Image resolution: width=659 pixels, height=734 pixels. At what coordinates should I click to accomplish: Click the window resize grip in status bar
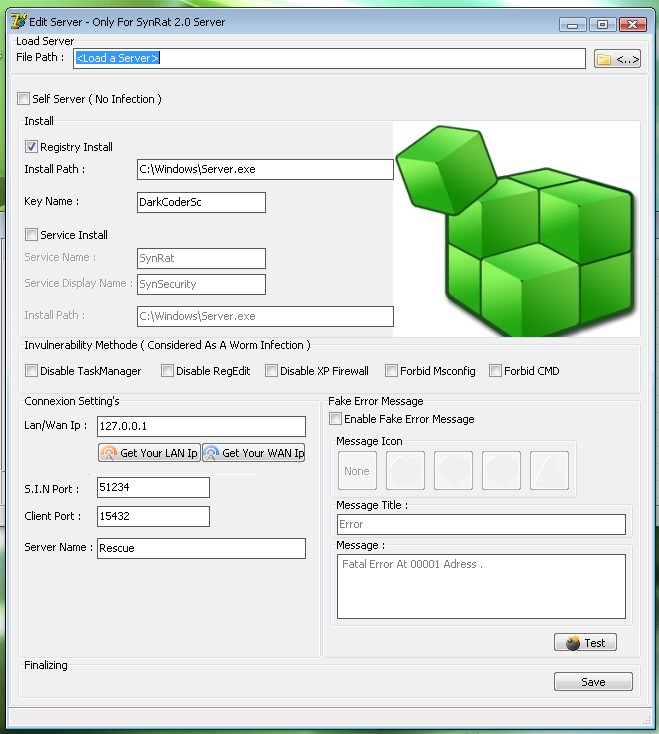(646, 719)
